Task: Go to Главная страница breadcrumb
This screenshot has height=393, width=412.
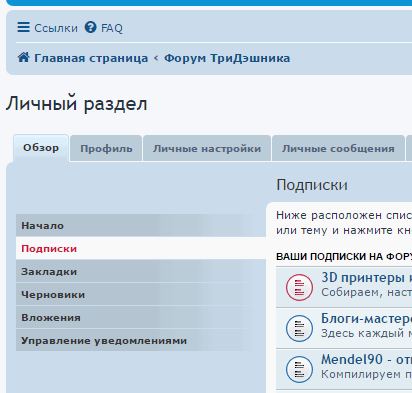Action: [x=91, y=58]
